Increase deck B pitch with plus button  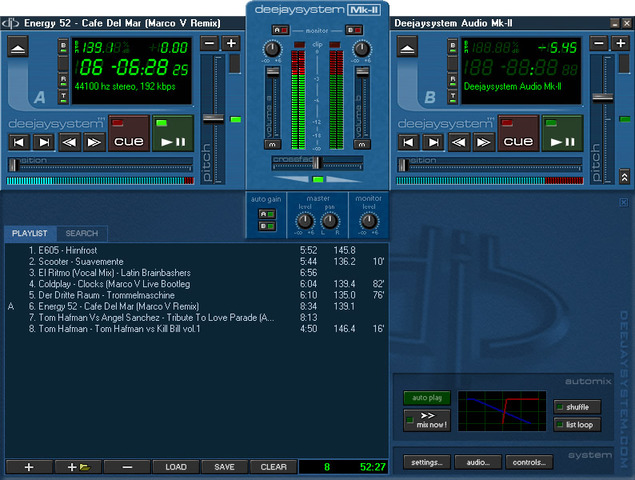tap(620, 43)
